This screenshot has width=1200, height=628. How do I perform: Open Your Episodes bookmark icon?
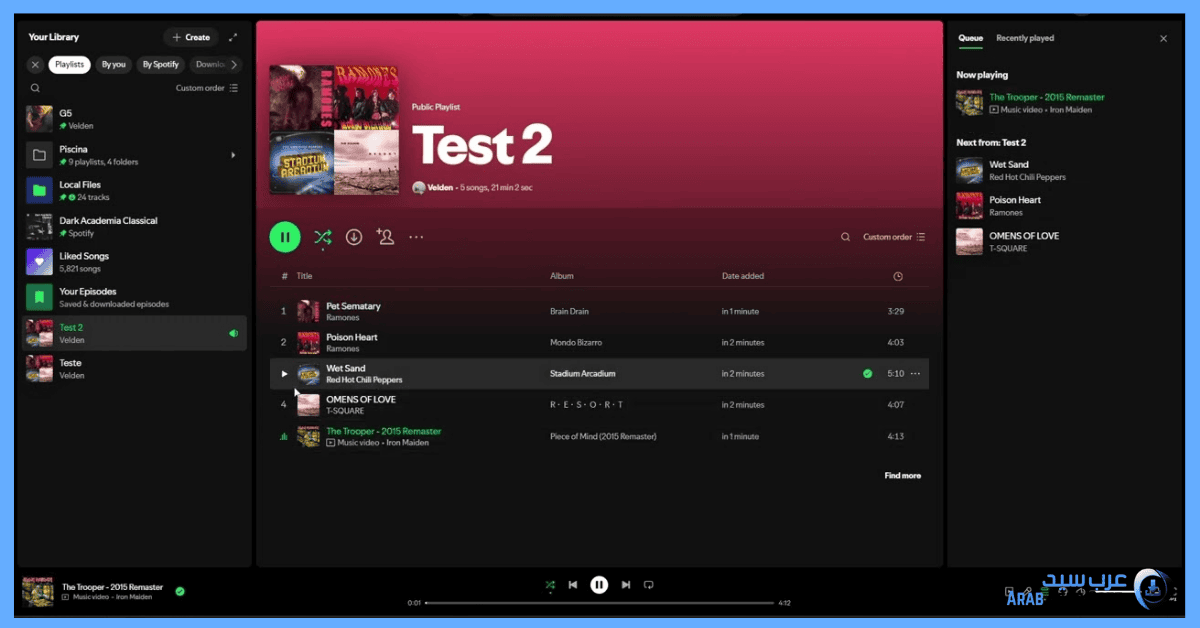[x=39, y=297]
